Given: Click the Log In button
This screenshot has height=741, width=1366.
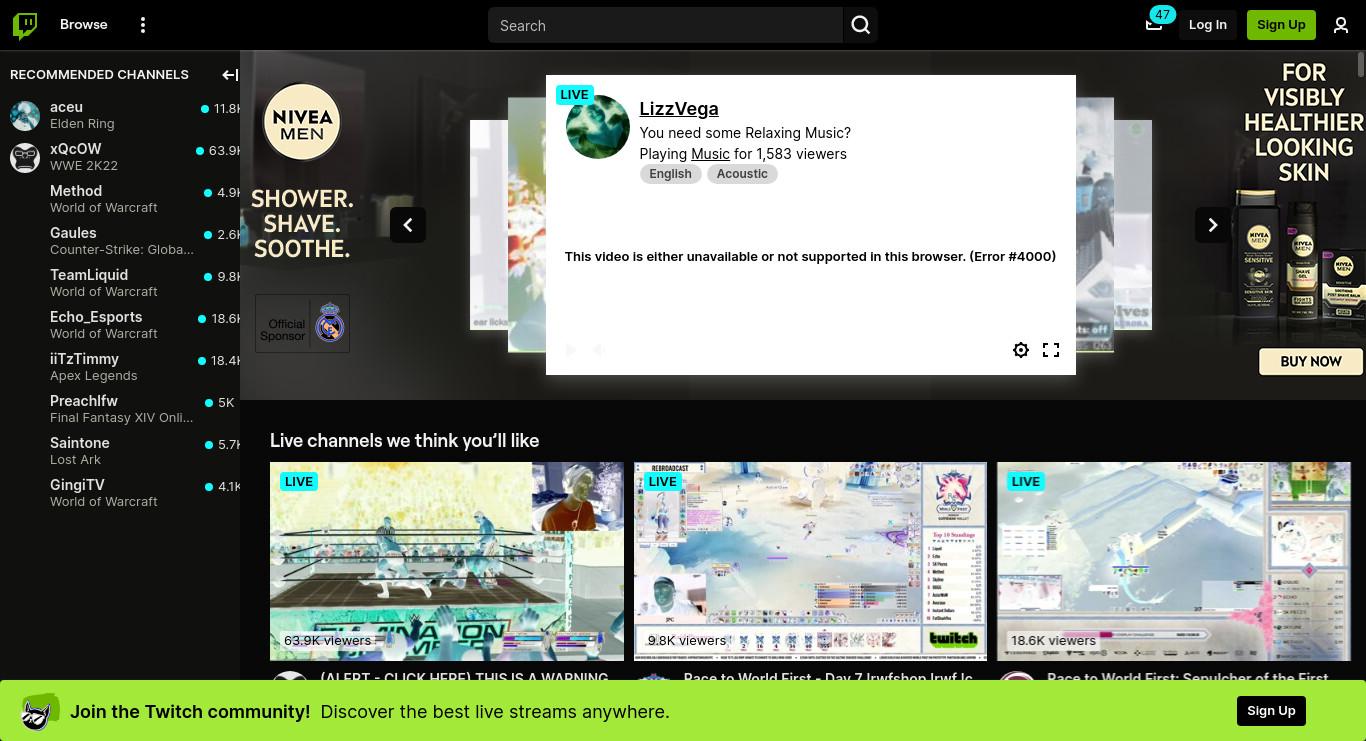Looking at the screenshot, I should pyautogui.click(x=1208, y=25).
